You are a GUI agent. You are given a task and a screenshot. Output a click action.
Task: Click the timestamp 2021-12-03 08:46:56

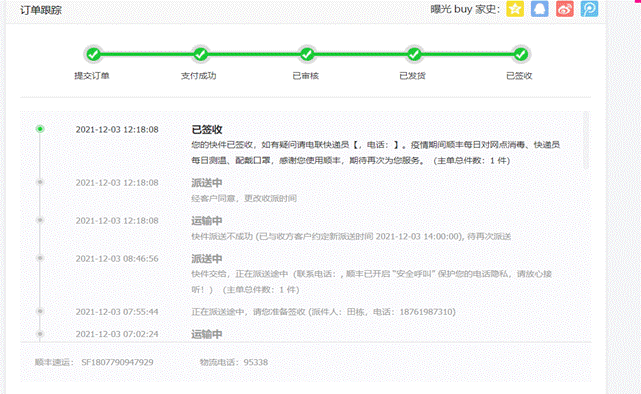pos(117,259)
